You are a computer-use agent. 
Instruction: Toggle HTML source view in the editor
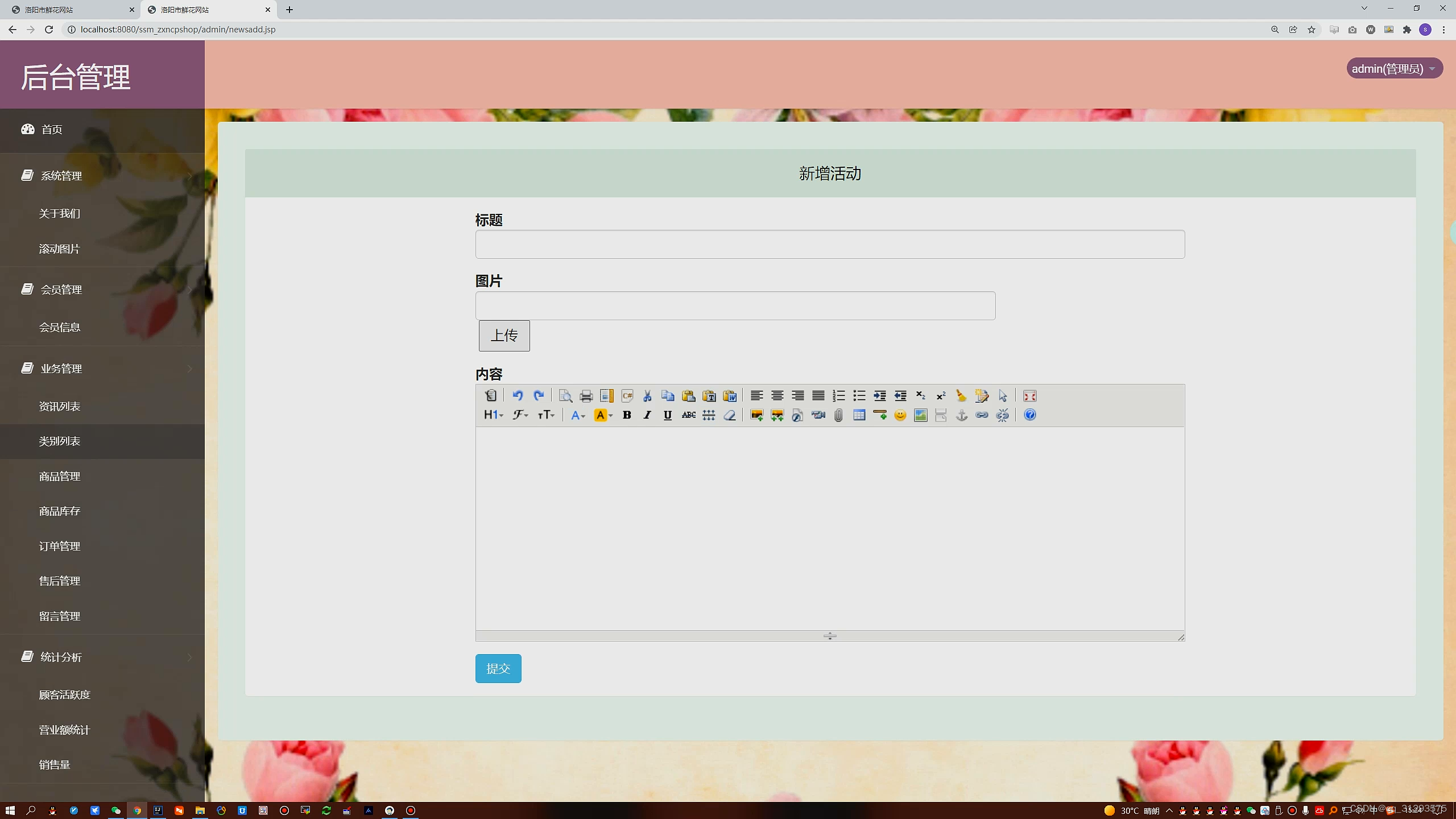[x=491, y=396]
